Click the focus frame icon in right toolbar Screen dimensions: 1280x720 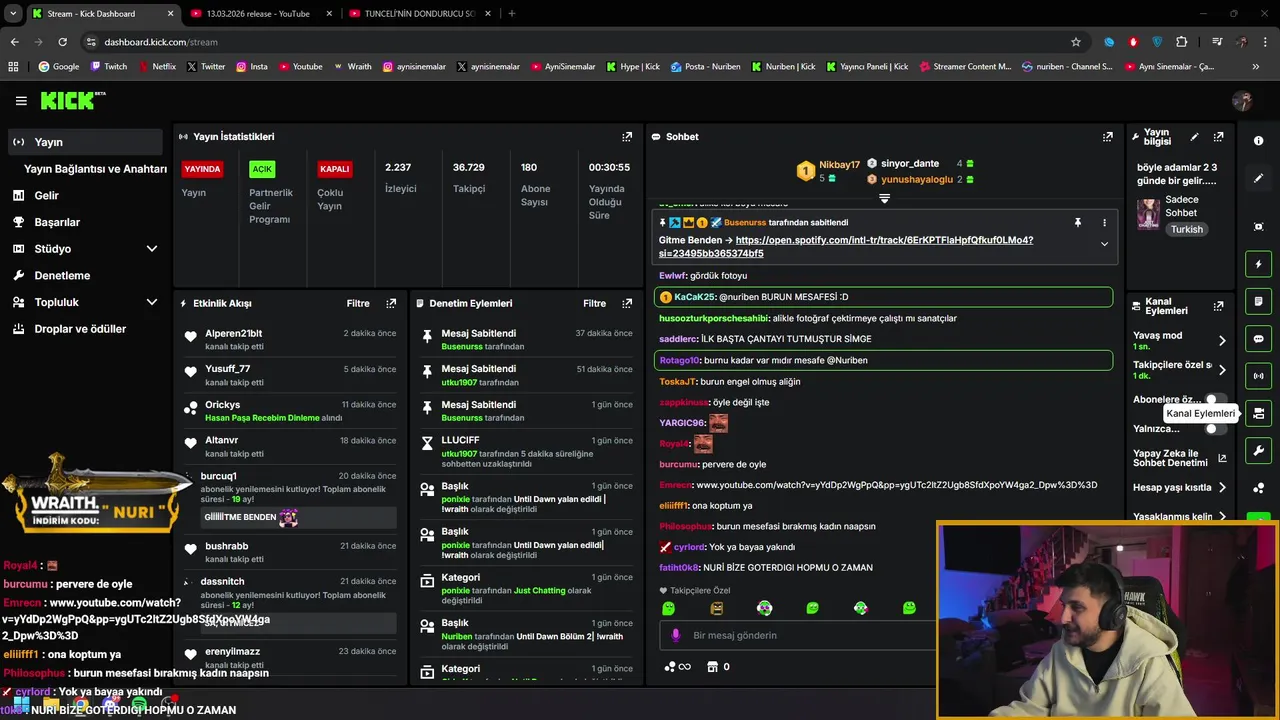1258,227
